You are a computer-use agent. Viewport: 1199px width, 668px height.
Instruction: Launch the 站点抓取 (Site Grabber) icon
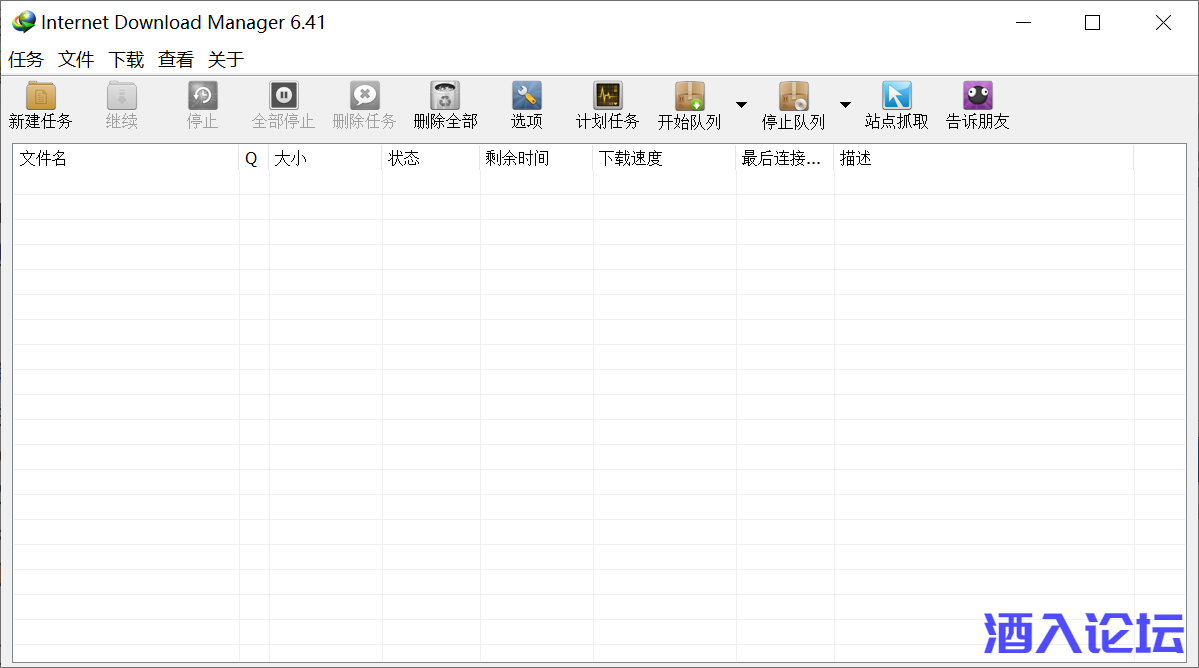pyautogui.click(x=896, y=97)
